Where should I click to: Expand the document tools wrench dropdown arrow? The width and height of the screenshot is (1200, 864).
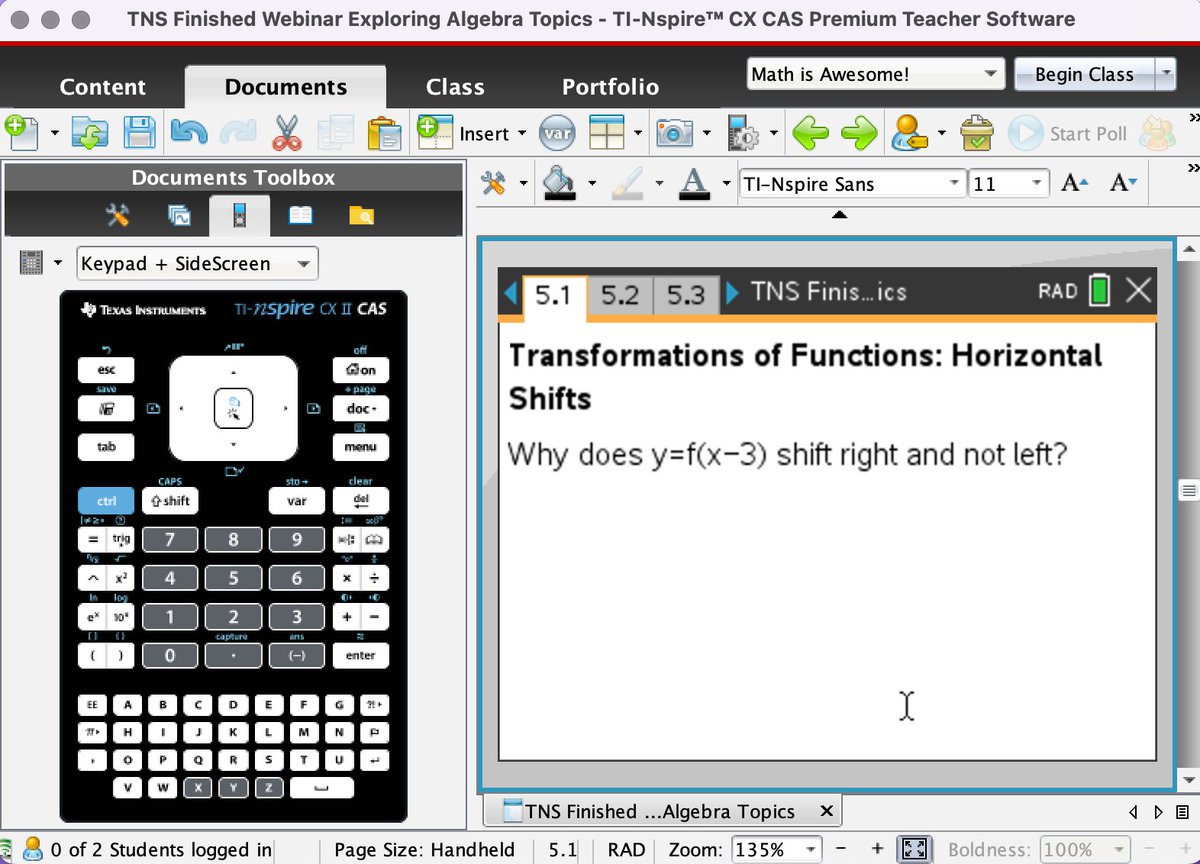[523, 184]
